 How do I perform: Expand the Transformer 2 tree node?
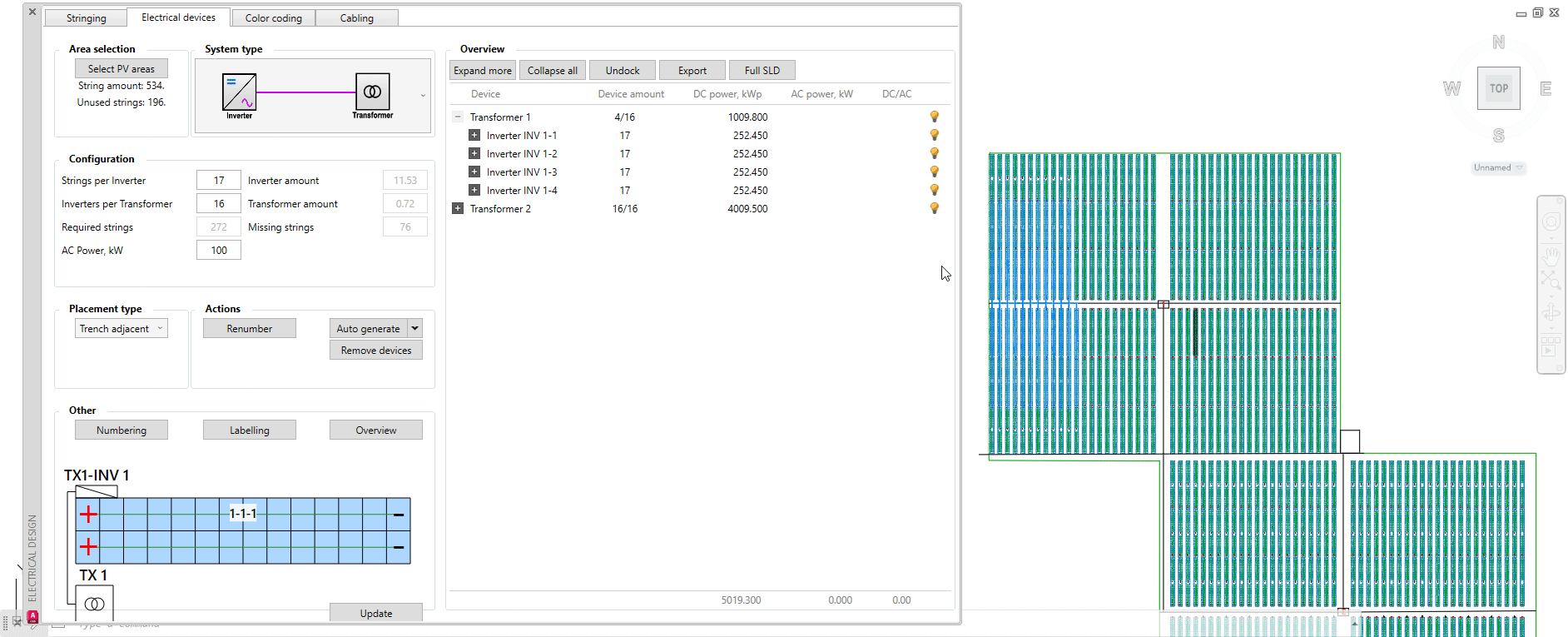(x=458, y=208)
